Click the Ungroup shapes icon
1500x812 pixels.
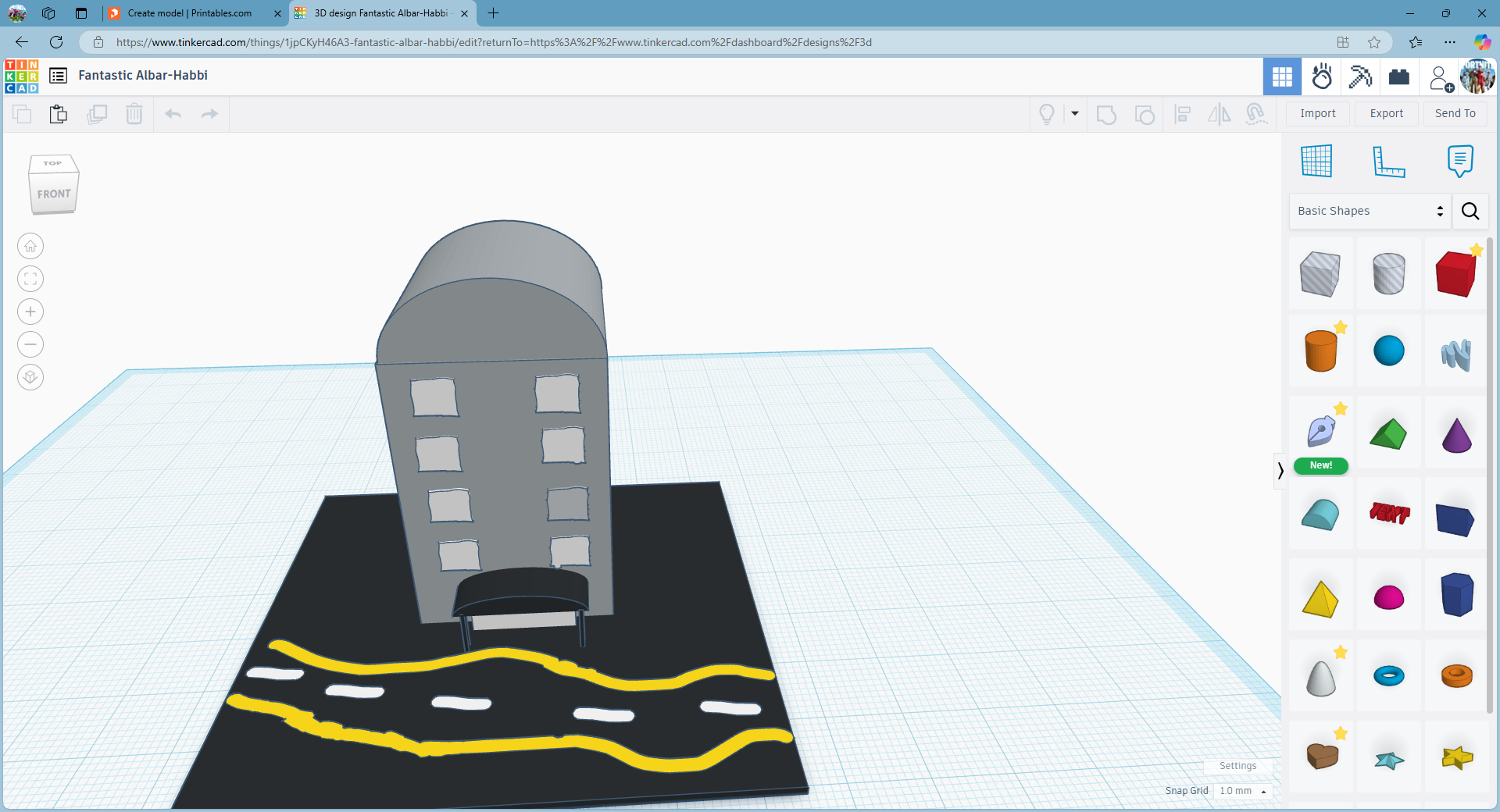(1145, 115)
